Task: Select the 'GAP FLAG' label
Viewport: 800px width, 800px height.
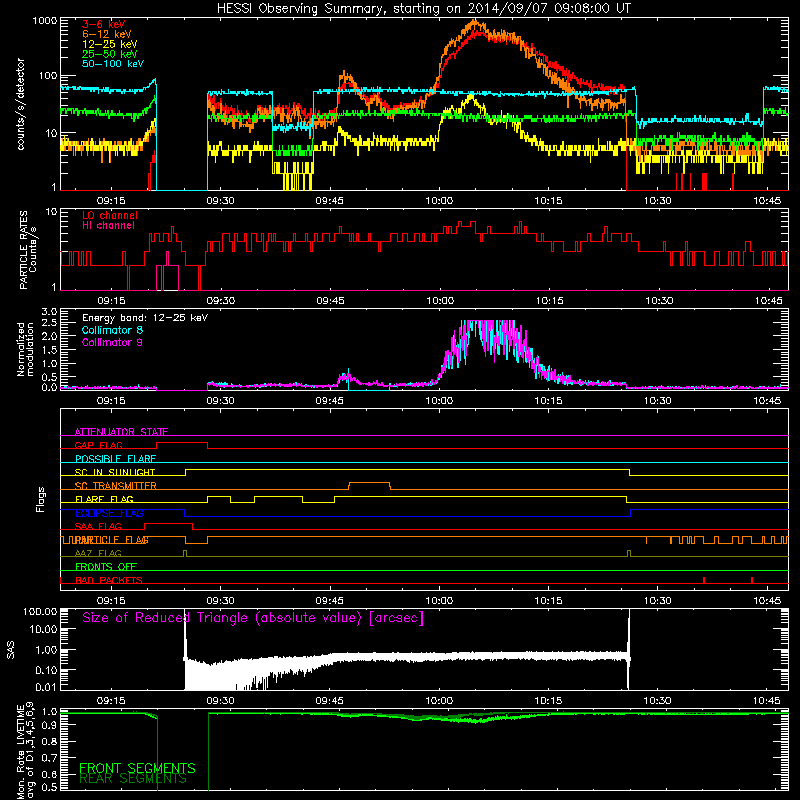Action: pyautogui.click(x=99, y=445)
